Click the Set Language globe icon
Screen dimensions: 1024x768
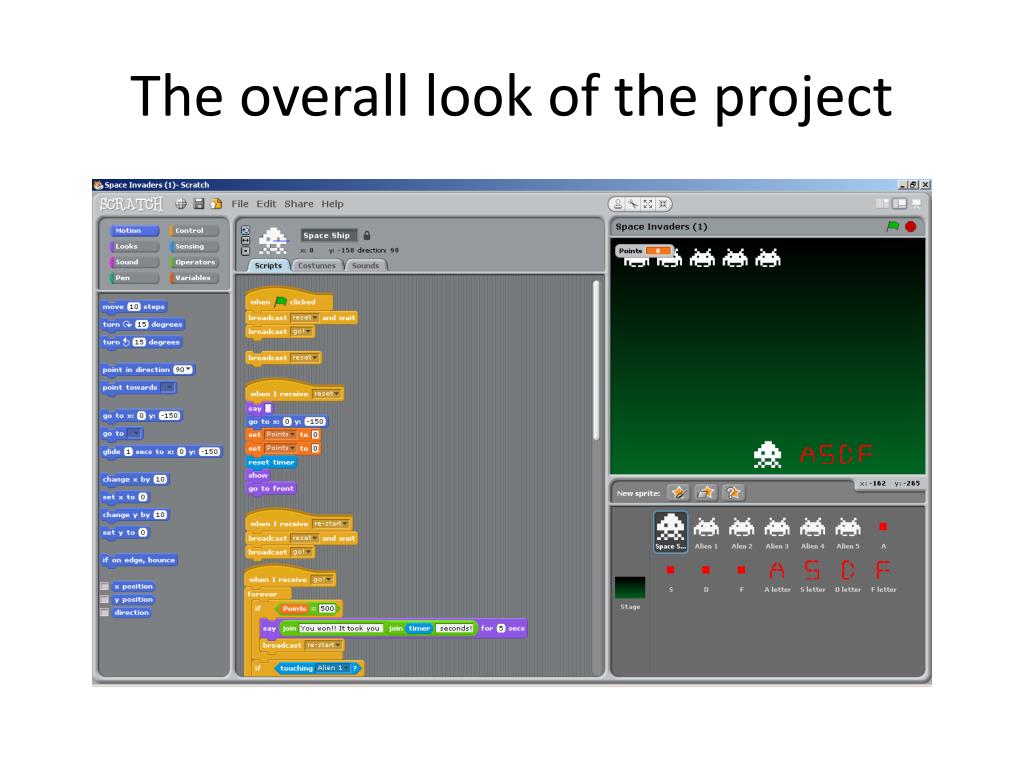[181, 204]
